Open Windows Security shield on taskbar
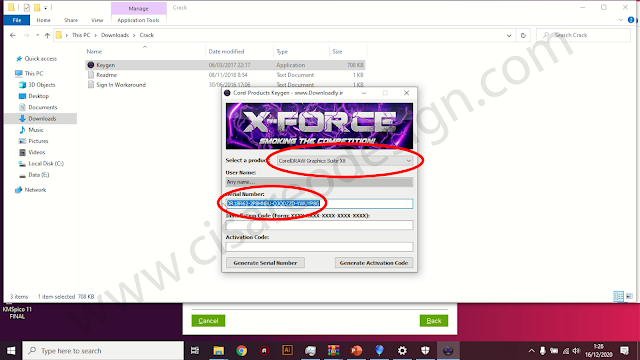The image size is (640, 360). (425, 351)
